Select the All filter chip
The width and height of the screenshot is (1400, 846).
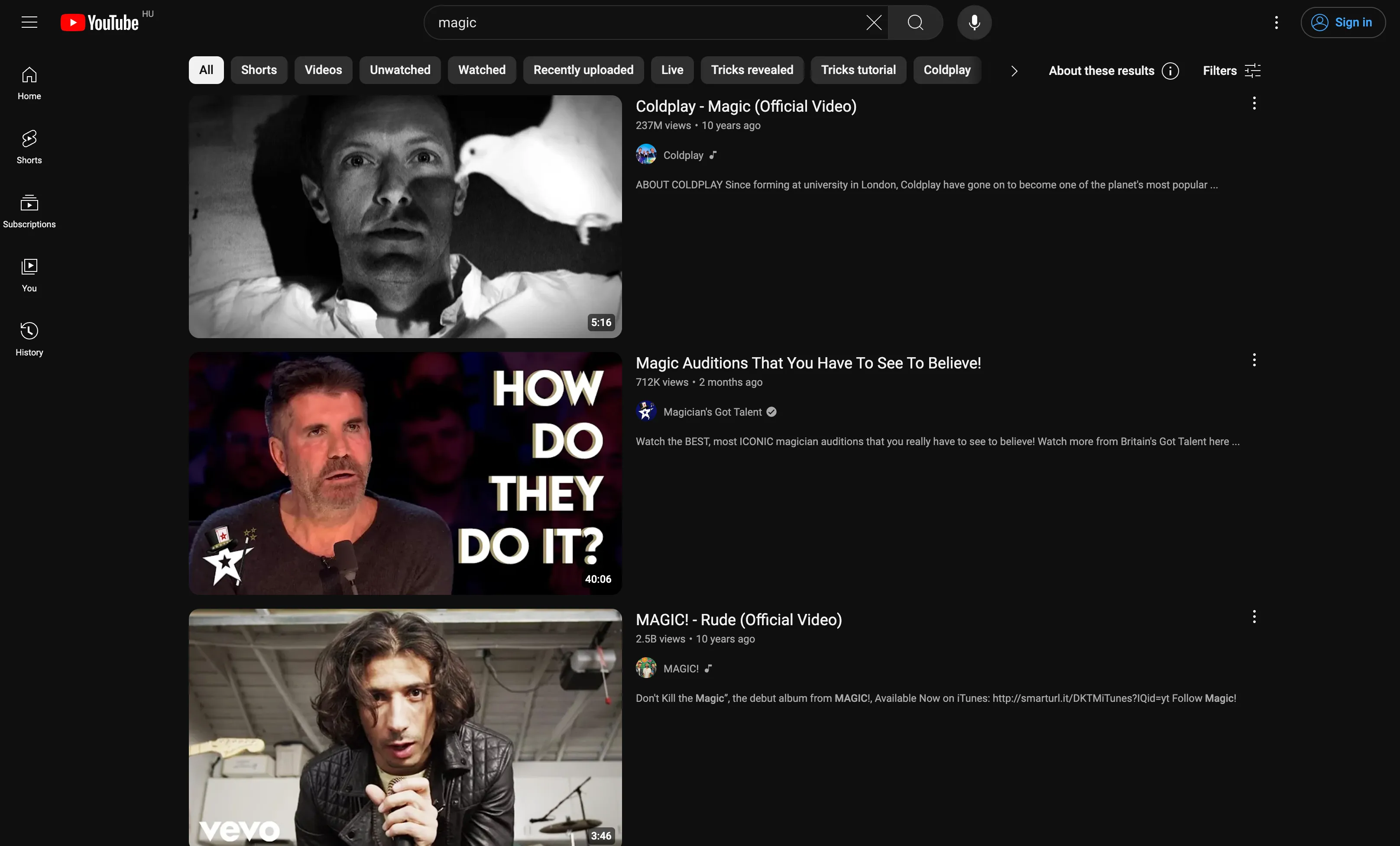[x=206, y=70]
